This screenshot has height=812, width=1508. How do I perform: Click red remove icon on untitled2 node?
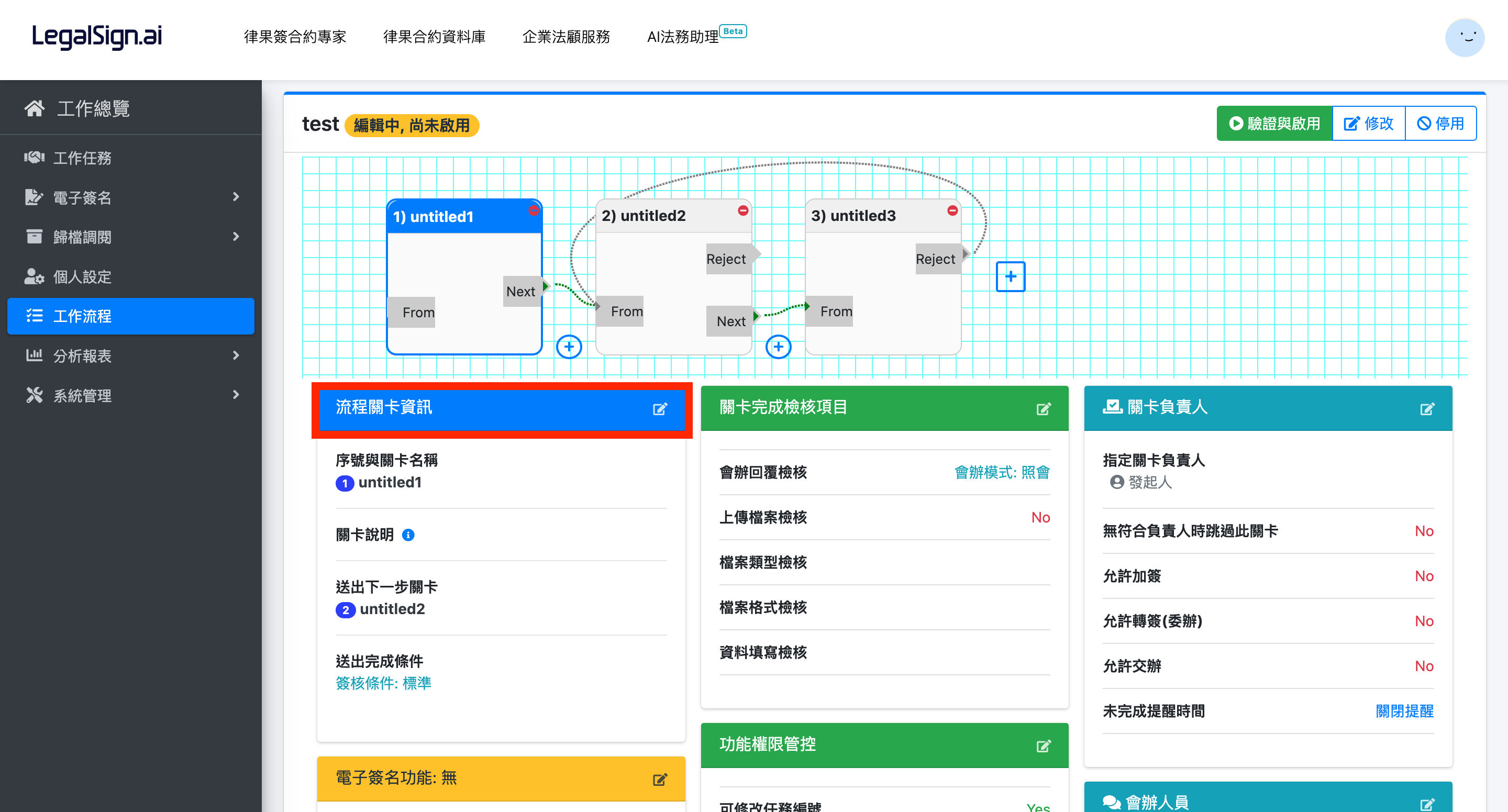click(742, 210)
